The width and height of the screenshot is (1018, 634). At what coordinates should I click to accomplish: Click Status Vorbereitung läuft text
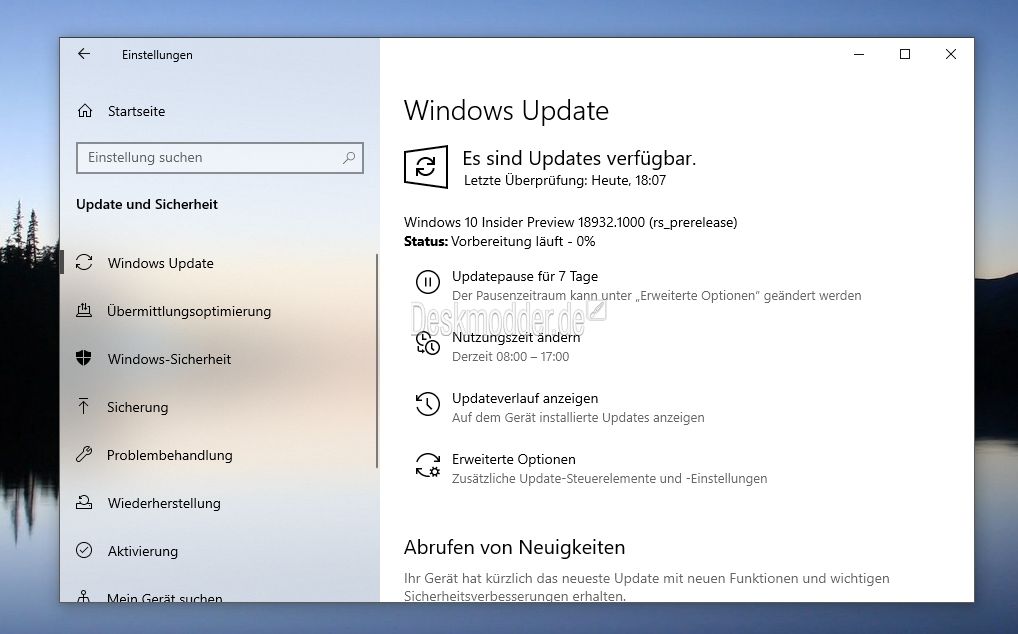(x=499, y=241)
